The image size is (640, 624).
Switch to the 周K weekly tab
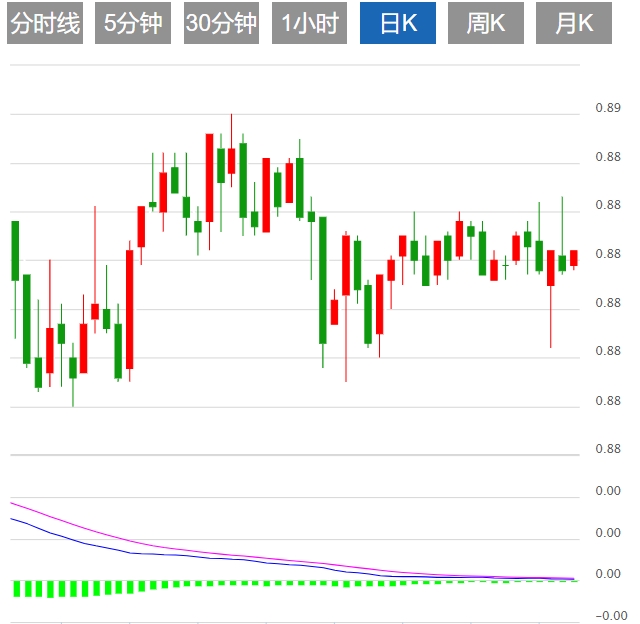(486, 23)
